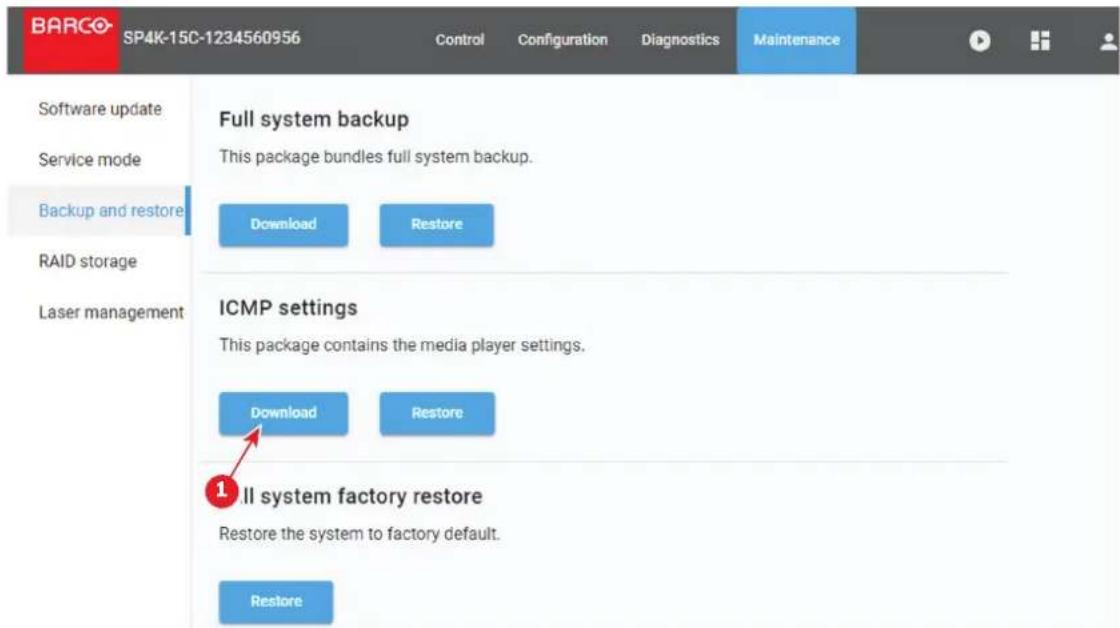Switch to the Configuration tab

coord(562,40)
